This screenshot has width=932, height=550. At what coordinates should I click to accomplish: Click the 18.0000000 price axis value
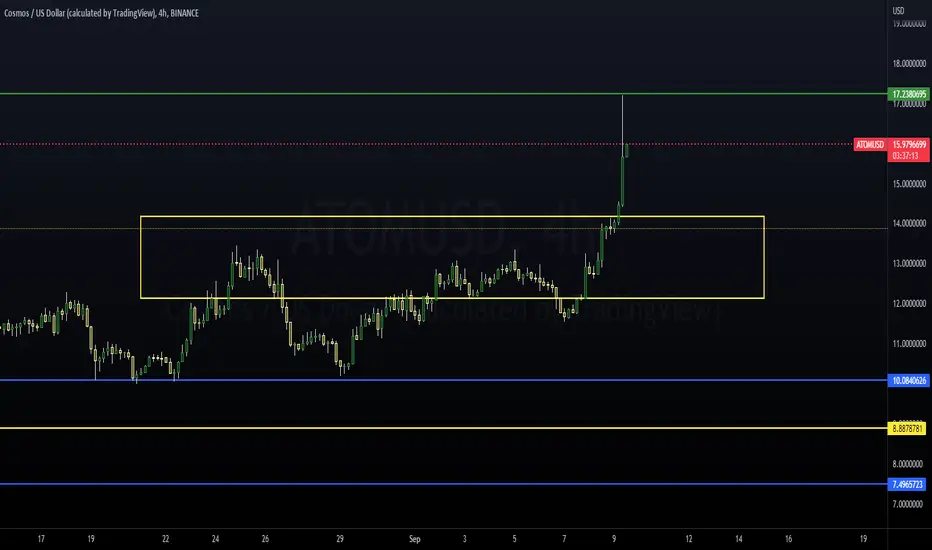coord(909,64)
